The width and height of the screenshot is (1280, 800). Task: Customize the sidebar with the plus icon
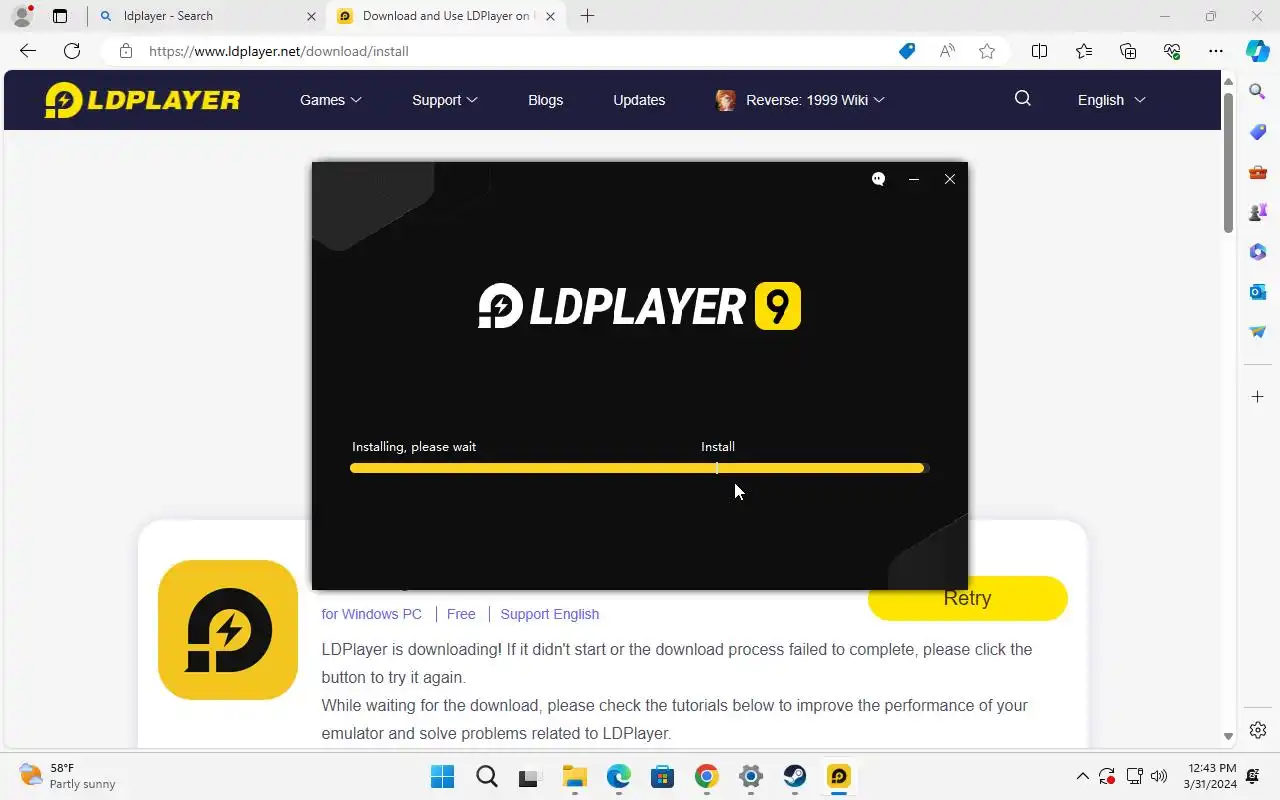pyautogui.click(x=1258, y=397)
